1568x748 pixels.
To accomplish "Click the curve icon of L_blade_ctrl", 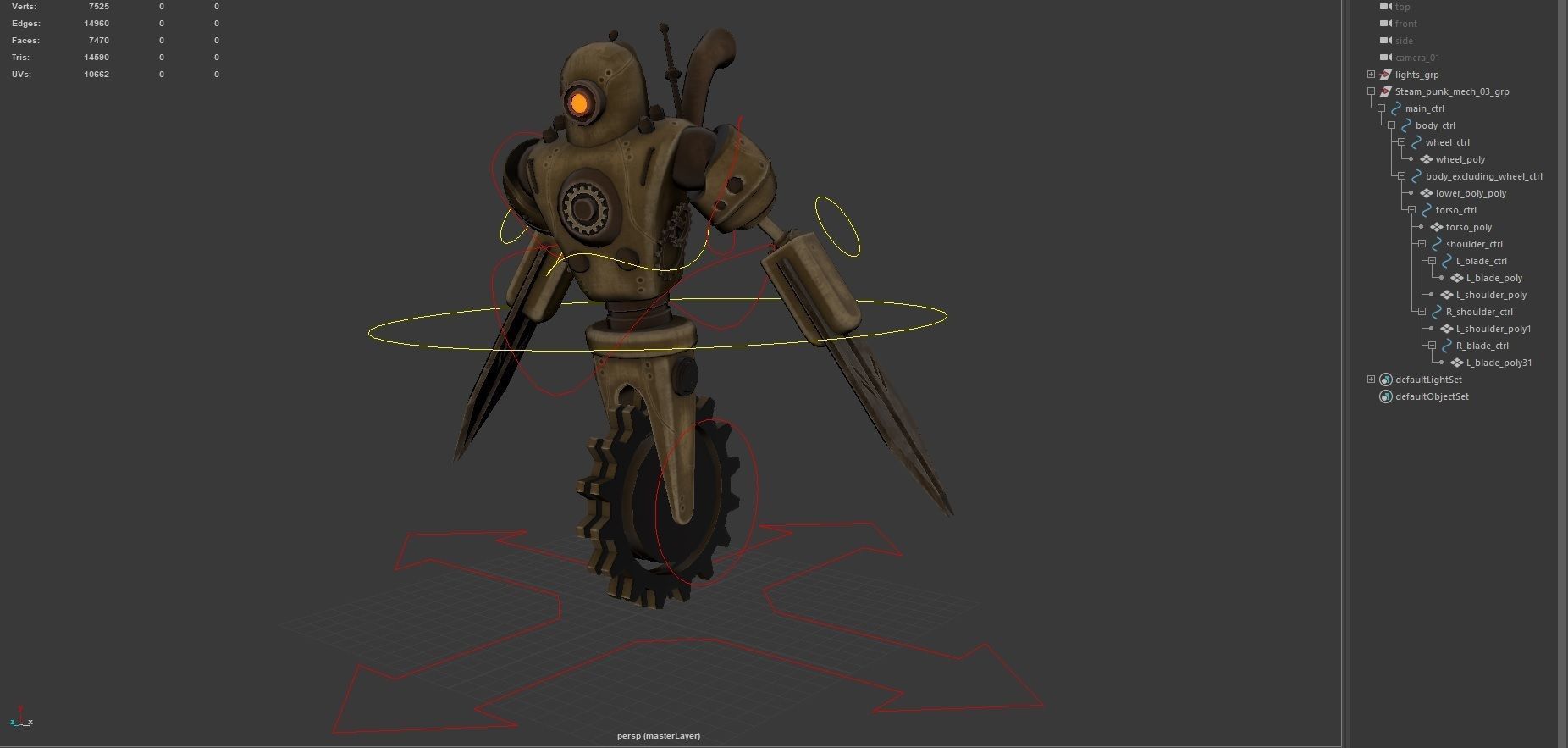I will (1447, 261).
